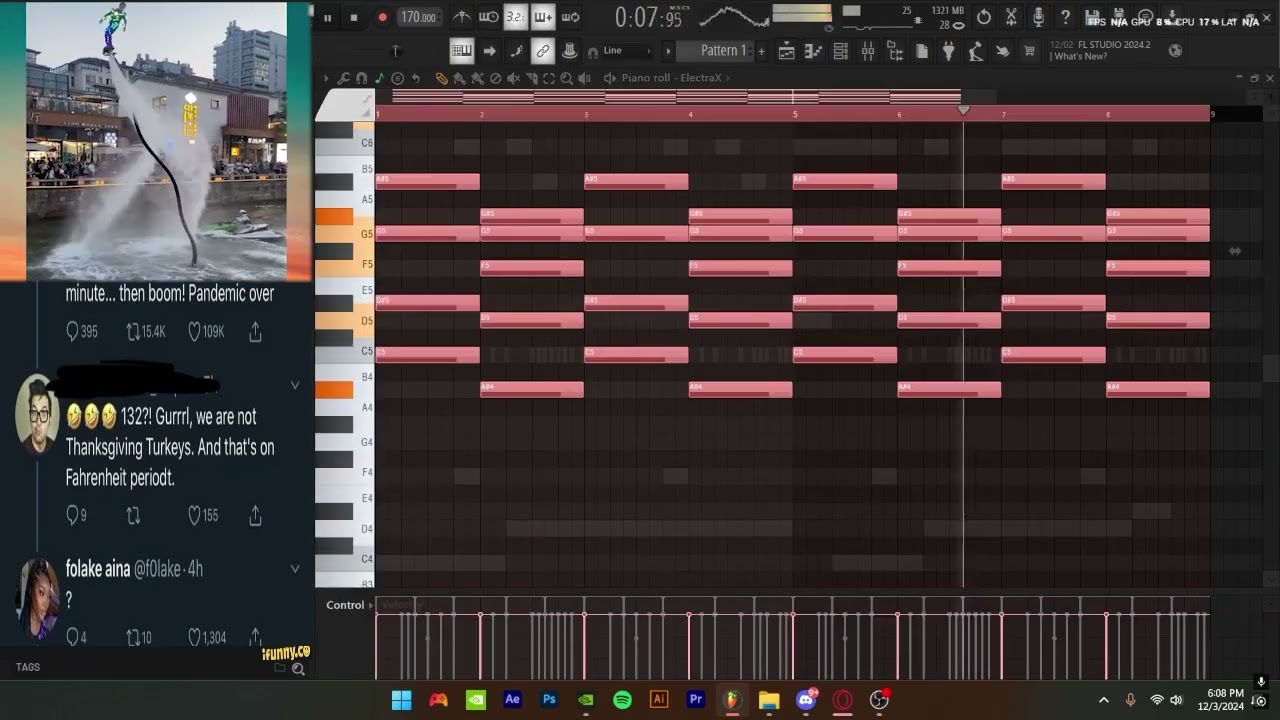Toggle piano roll snap magnet icon

tap(361, 78)
